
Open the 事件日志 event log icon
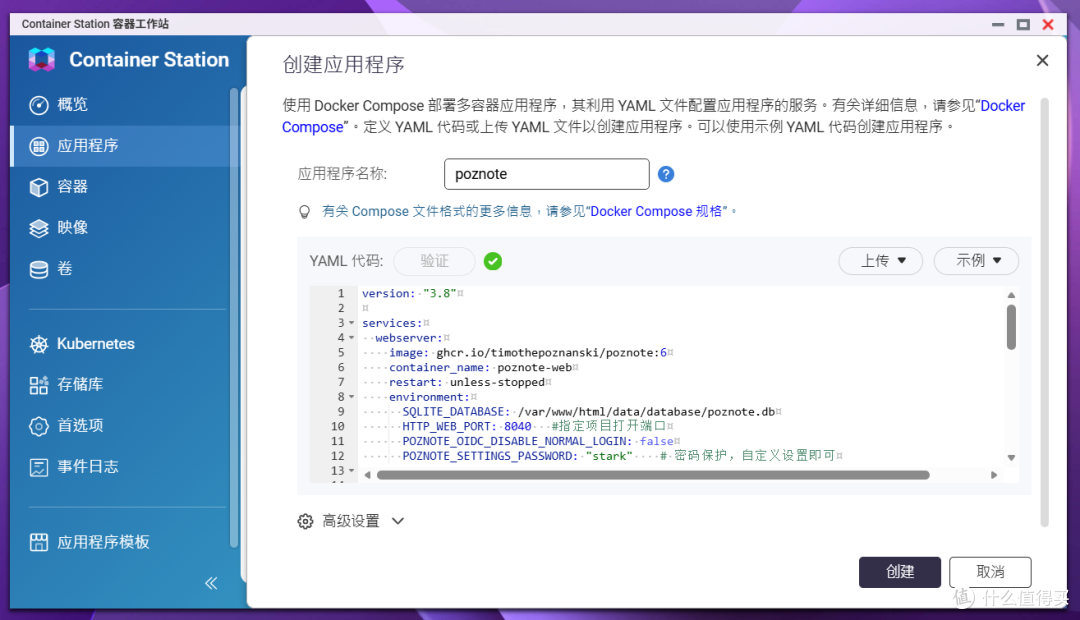click(39, 467)
